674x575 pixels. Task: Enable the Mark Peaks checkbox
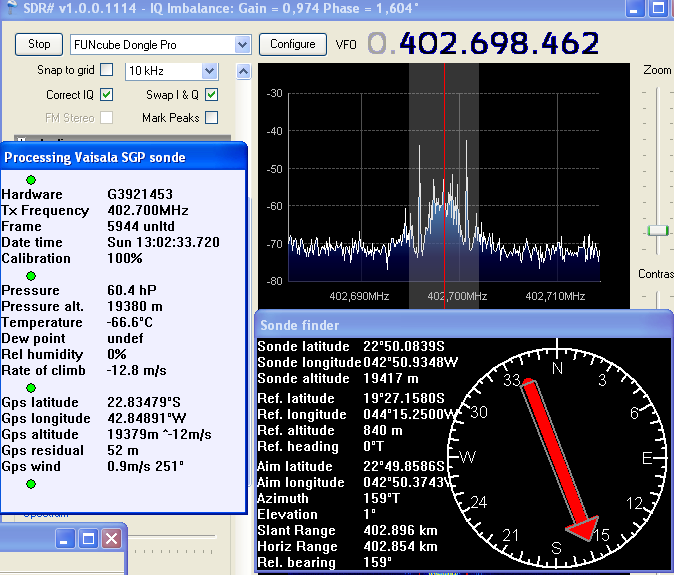pos(211,117)
